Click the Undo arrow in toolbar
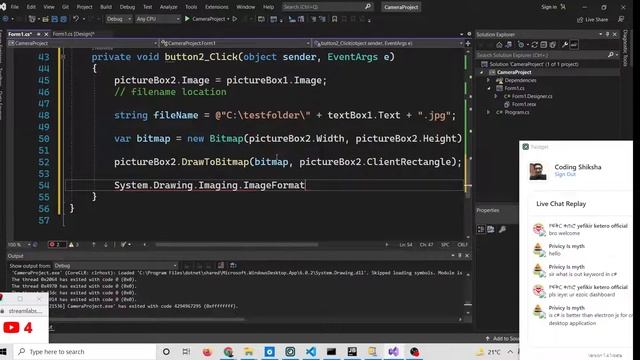The width and height of the screenshot is (640, 360). click(x=76, y=19)
